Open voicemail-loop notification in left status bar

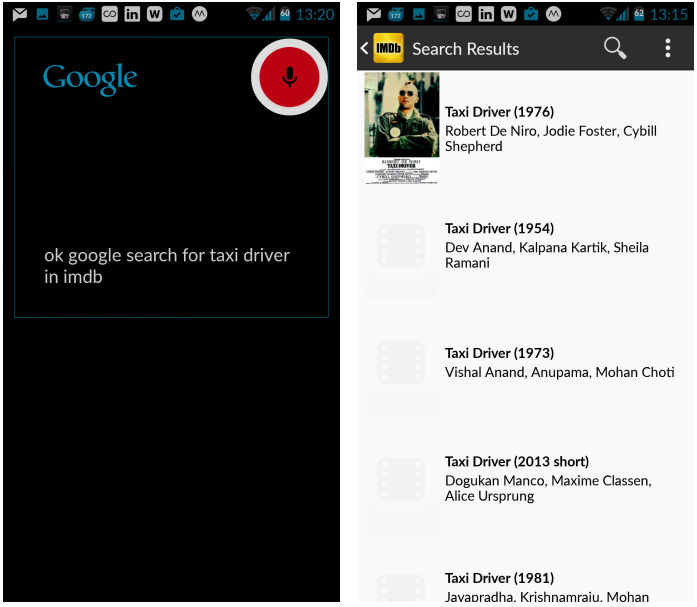tap(109, 15)
